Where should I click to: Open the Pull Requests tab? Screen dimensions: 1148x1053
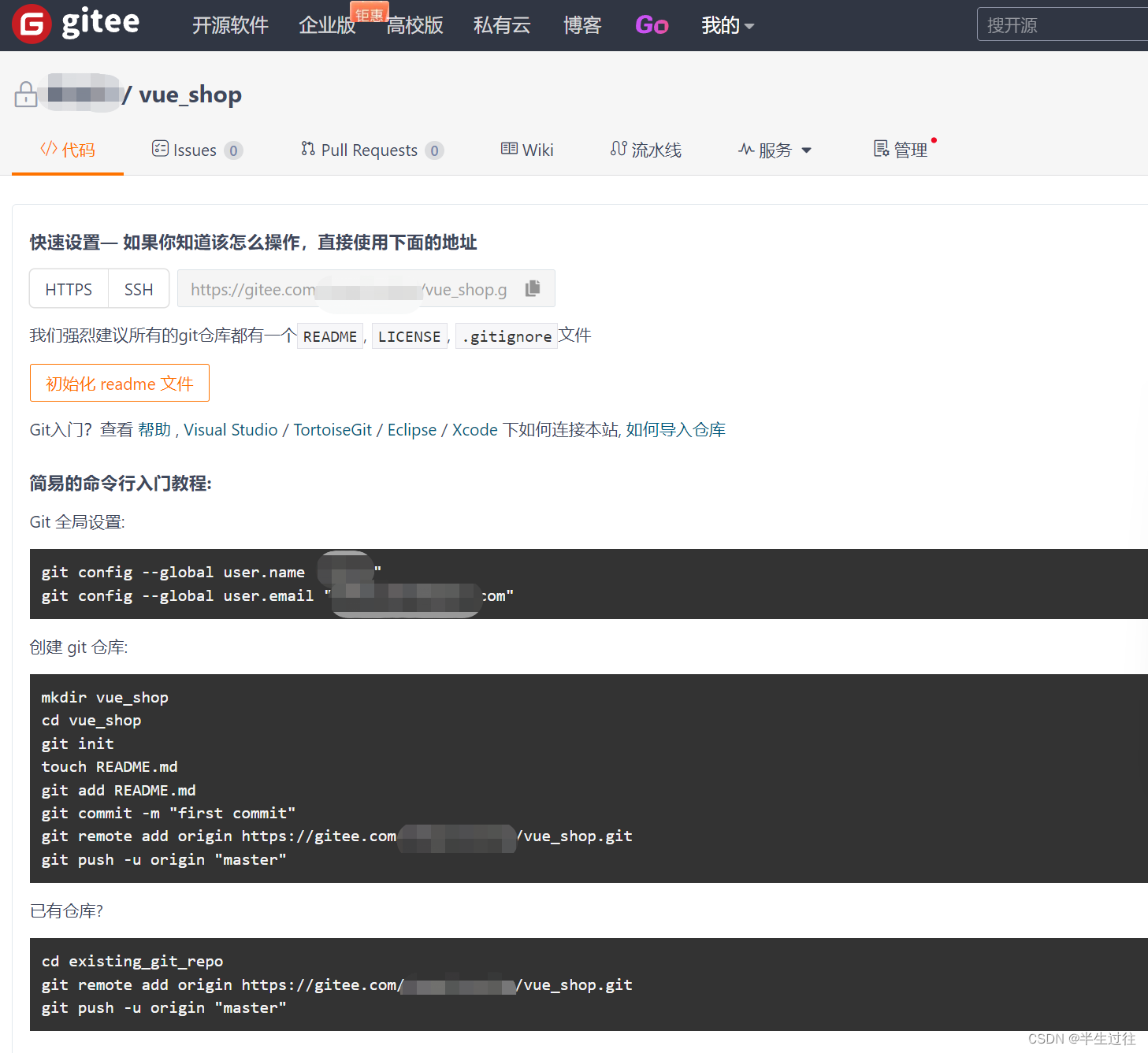point(372,150)
